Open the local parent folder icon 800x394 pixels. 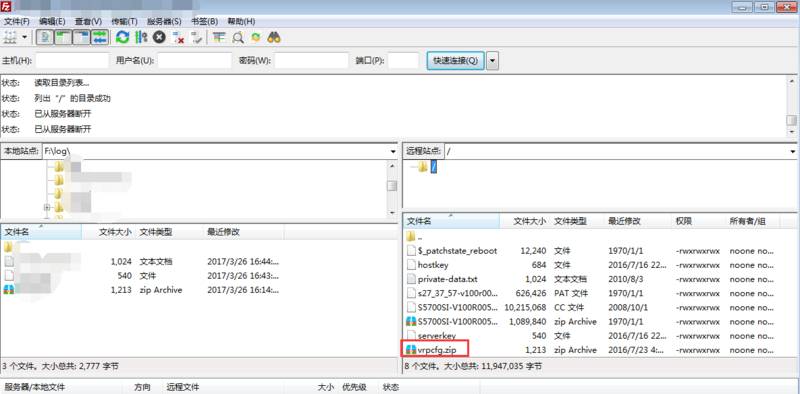pyautogui.click(x=8, y=248)
